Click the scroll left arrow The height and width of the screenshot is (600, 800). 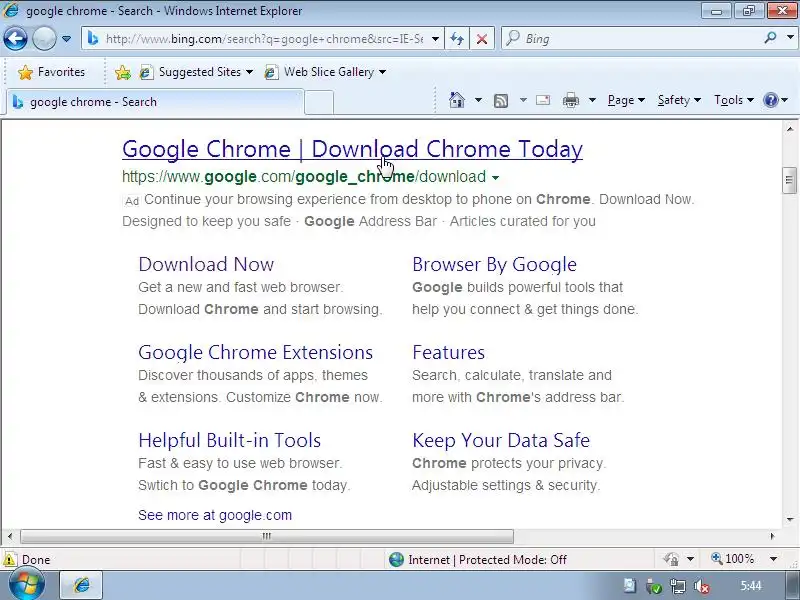pyautogui.click(x=10, y=536)
